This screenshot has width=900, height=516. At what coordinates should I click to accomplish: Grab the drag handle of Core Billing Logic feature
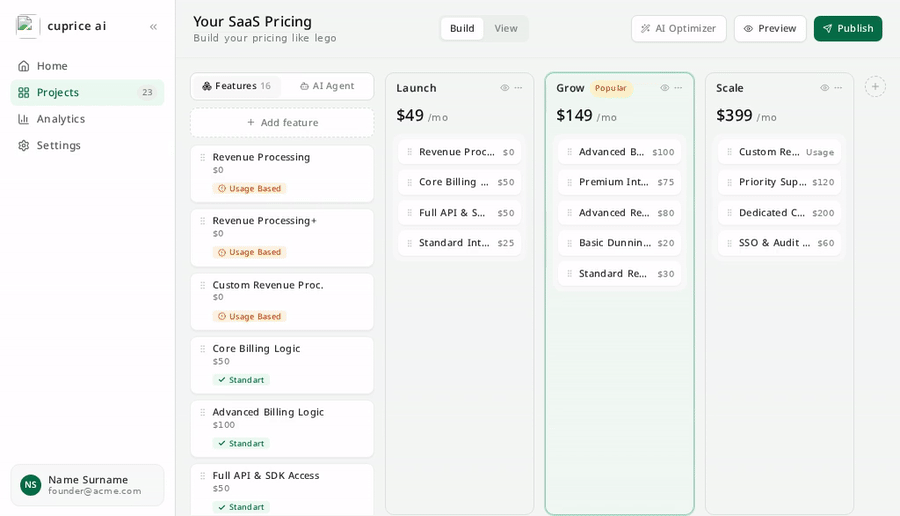[203, 348]
